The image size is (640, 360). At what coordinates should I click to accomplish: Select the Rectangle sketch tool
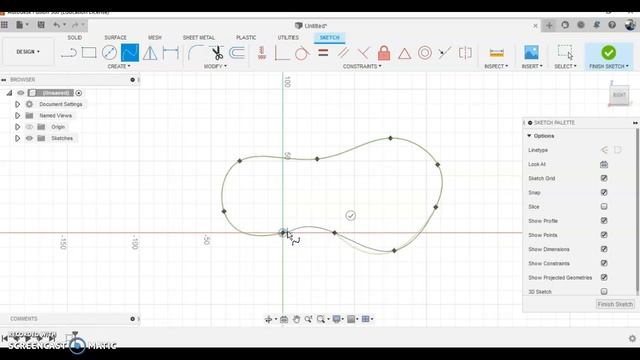point(89,53)
